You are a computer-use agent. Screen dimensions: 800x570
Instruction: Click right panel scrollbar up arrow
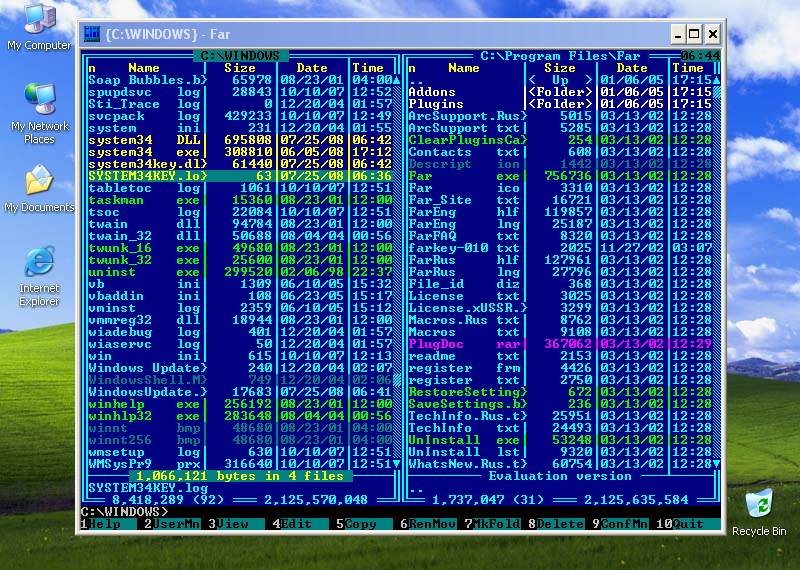click(x=716, y=80)
